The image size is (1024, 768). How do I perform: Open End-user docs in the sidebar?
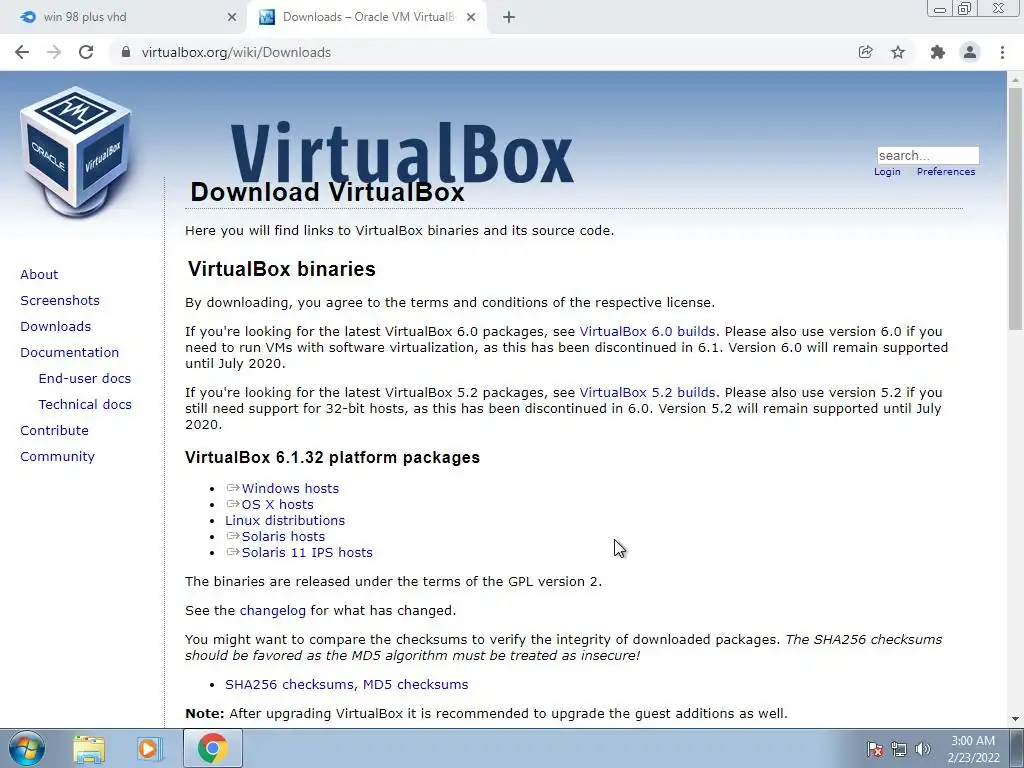[85, 379]
